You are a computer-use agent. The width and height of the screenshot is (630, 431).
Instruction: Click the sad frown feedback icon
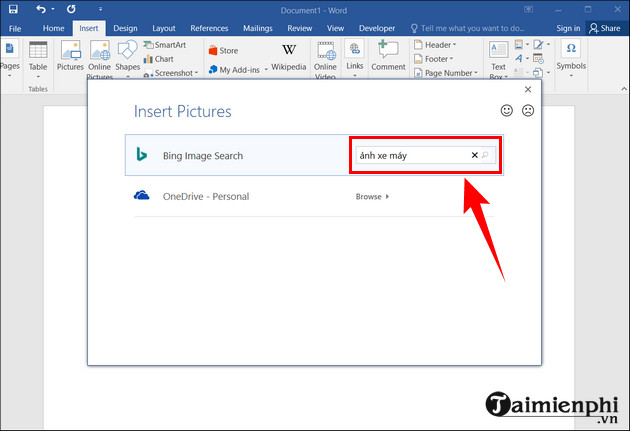[x=528, y=110]
